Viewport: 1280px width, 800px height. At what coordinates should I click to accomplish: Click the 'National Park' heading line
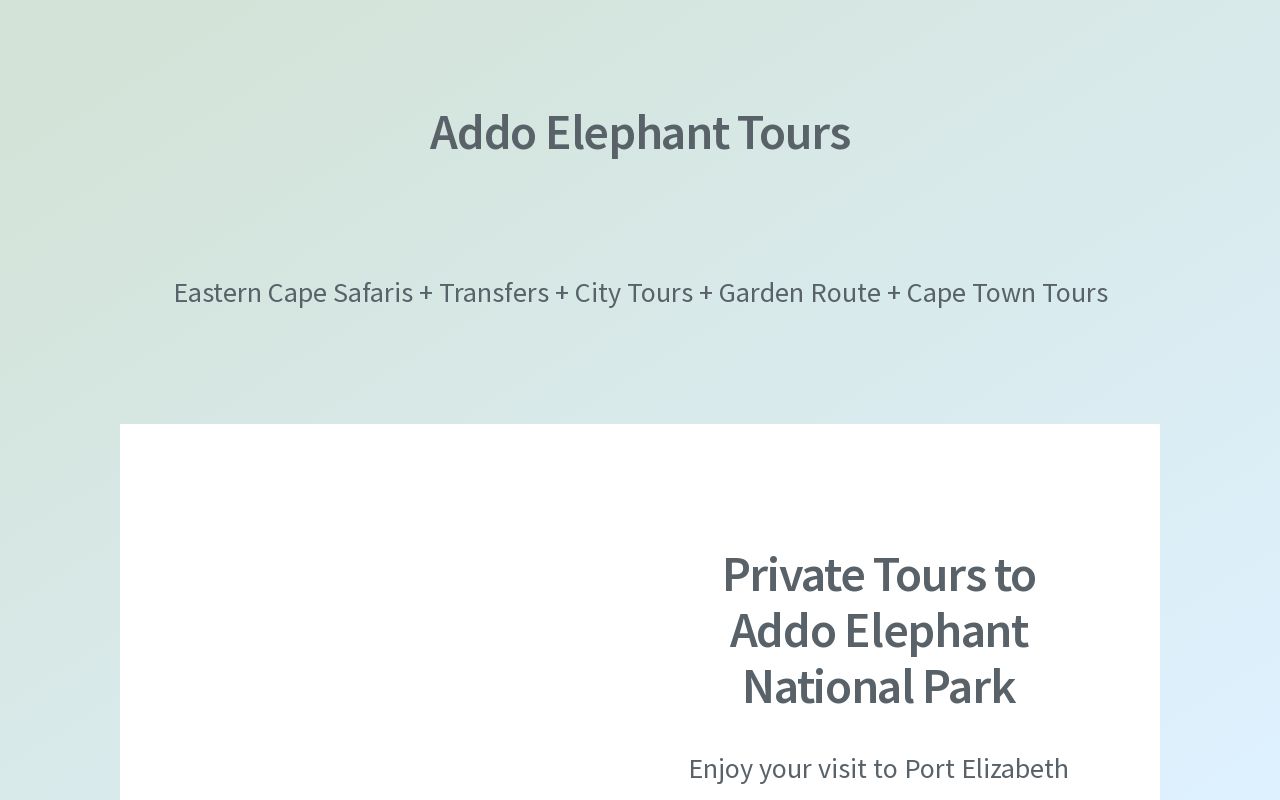point(879,687)
